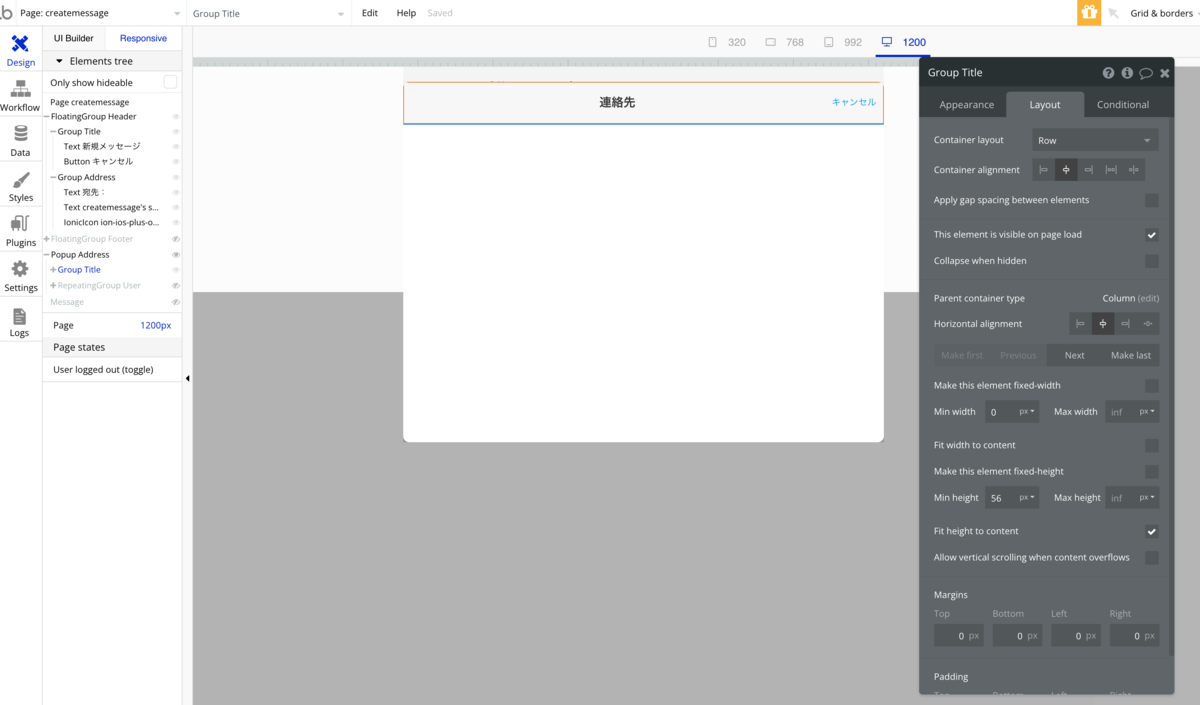Select the 1200 desktop breakpoint icon

pyautogui.click(x=886, y=42)
